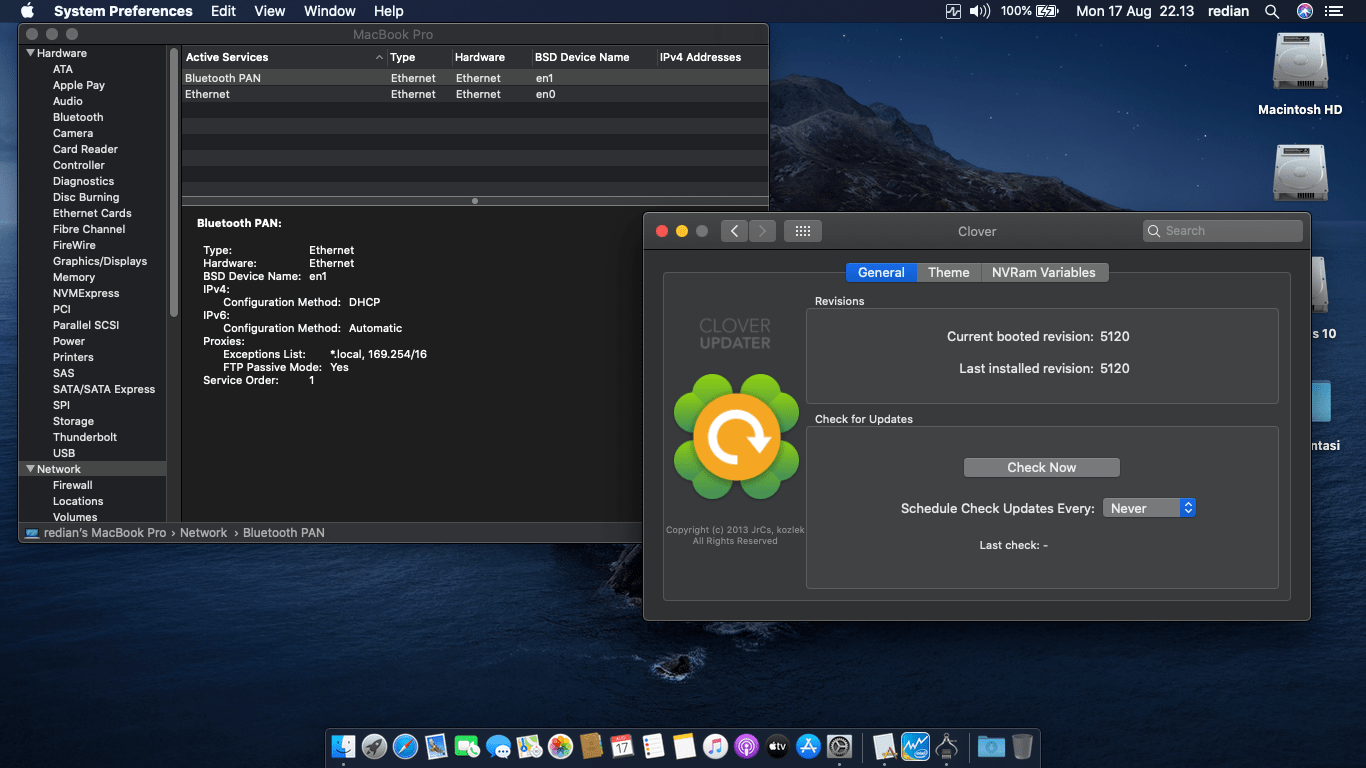Go forward in the Clover preferences pane
The height and width of the screenshot is (768, 1366).
coord(762,231)
